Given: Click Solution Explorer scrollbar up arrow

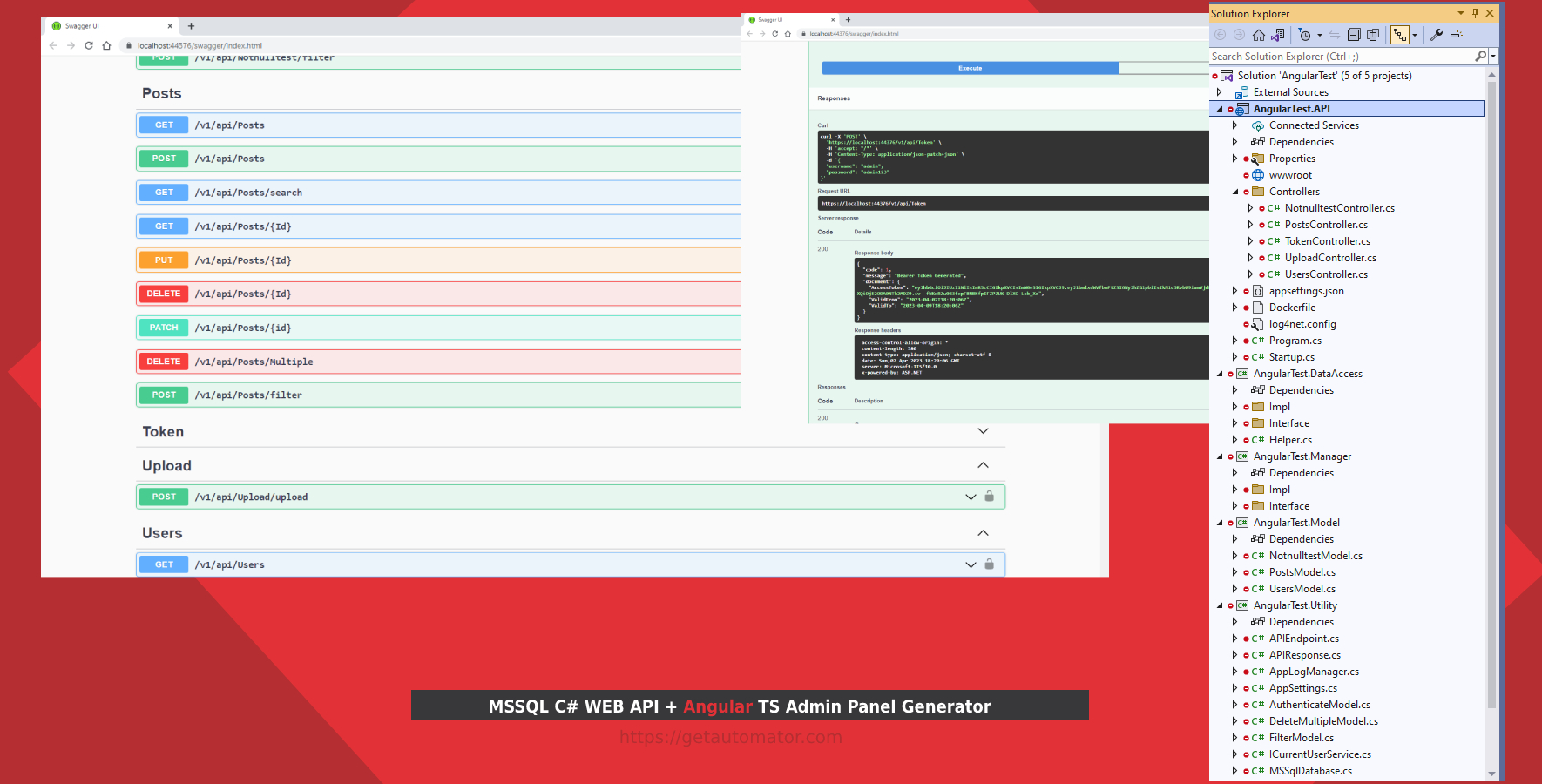Looking at the screenshot, I should coord(1491,75).
